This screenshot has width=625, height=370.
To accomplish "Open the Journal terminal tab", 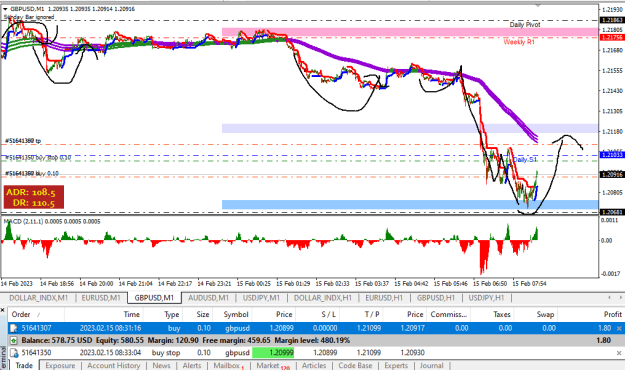I will pyautogui.click(x=431, y=365).
